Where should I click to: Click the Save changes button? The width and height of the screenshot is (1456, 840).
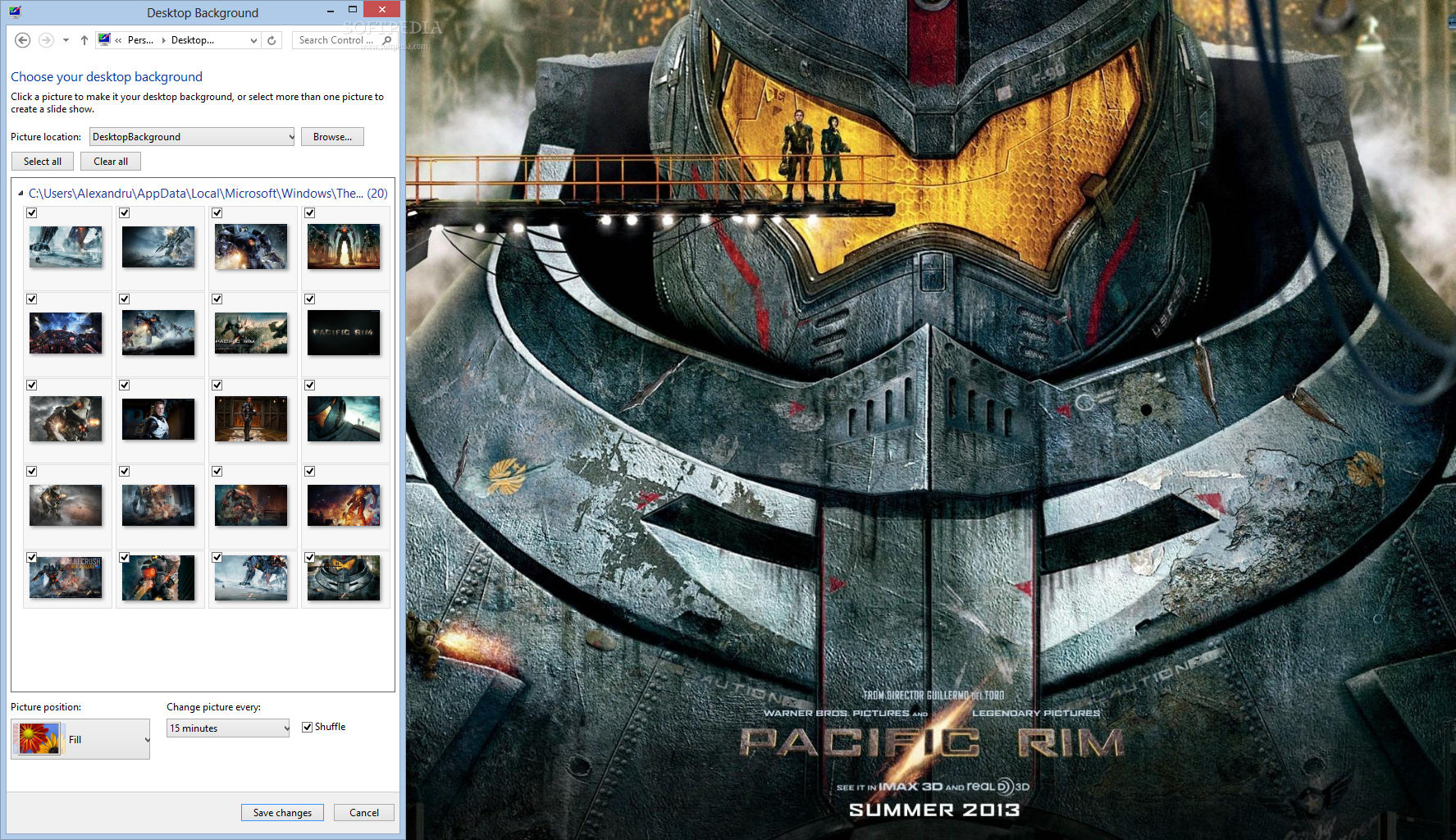point(282,813)
